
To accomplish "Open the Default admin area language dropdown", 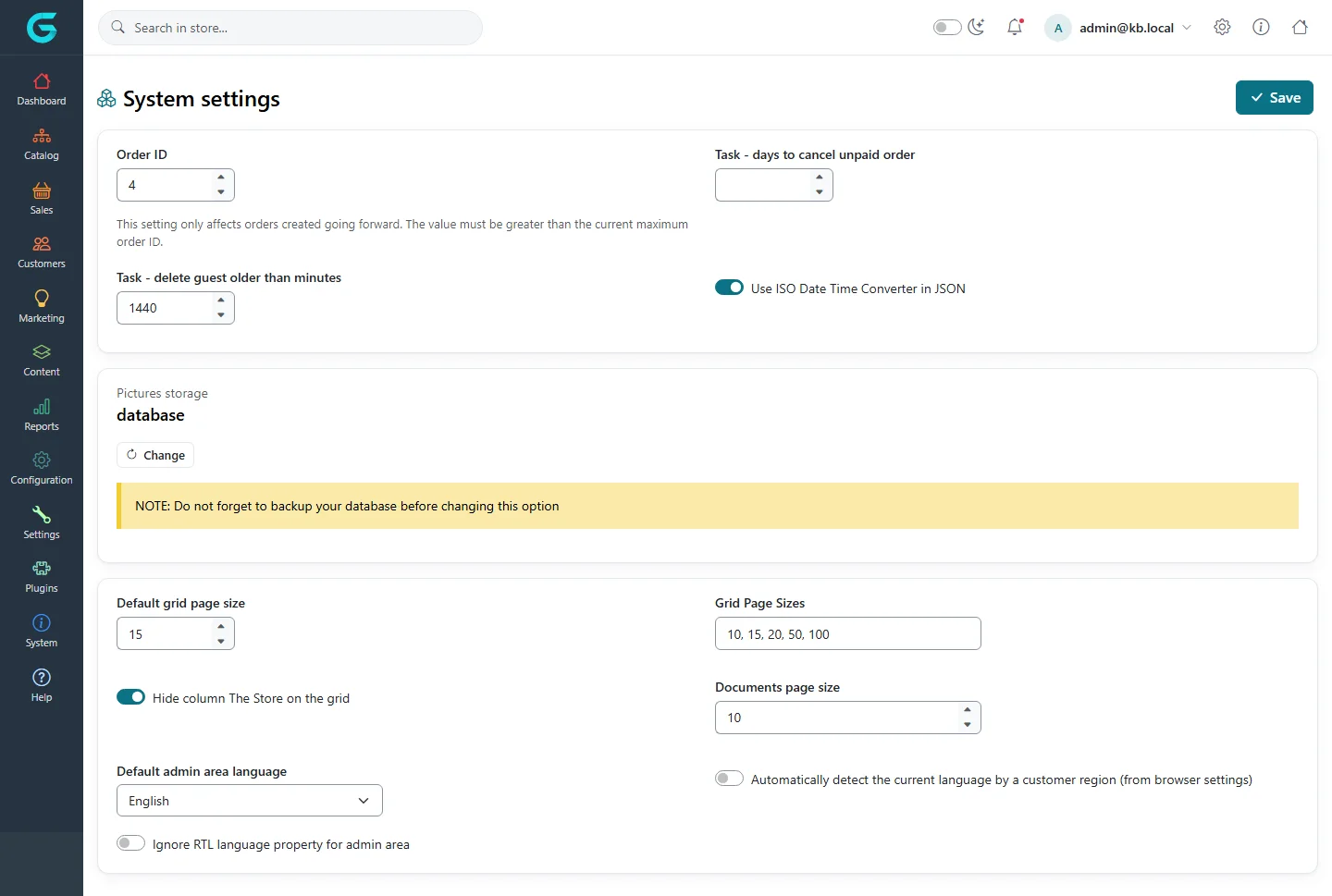I will coord(250,801).
